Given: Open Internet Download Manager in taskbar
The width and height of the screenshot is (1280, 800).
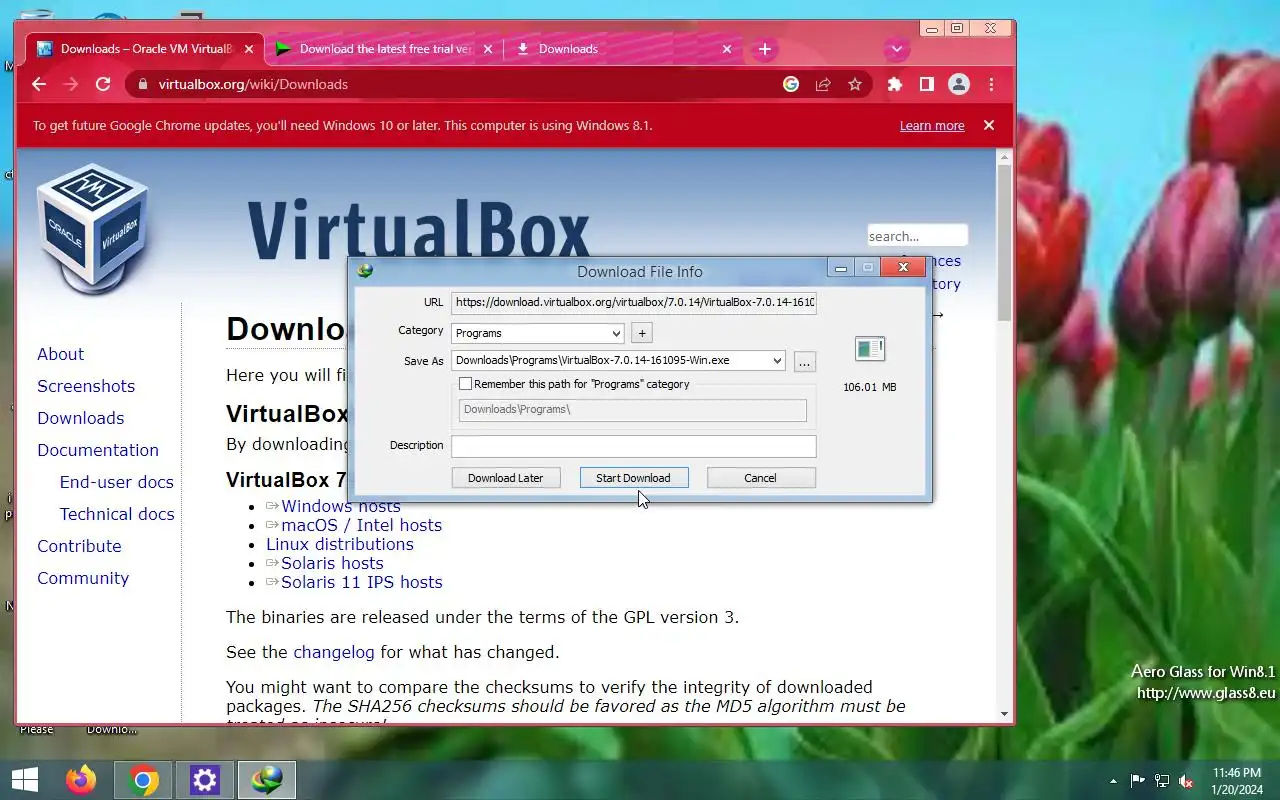Looking at the screenshot, I should 267,780.
